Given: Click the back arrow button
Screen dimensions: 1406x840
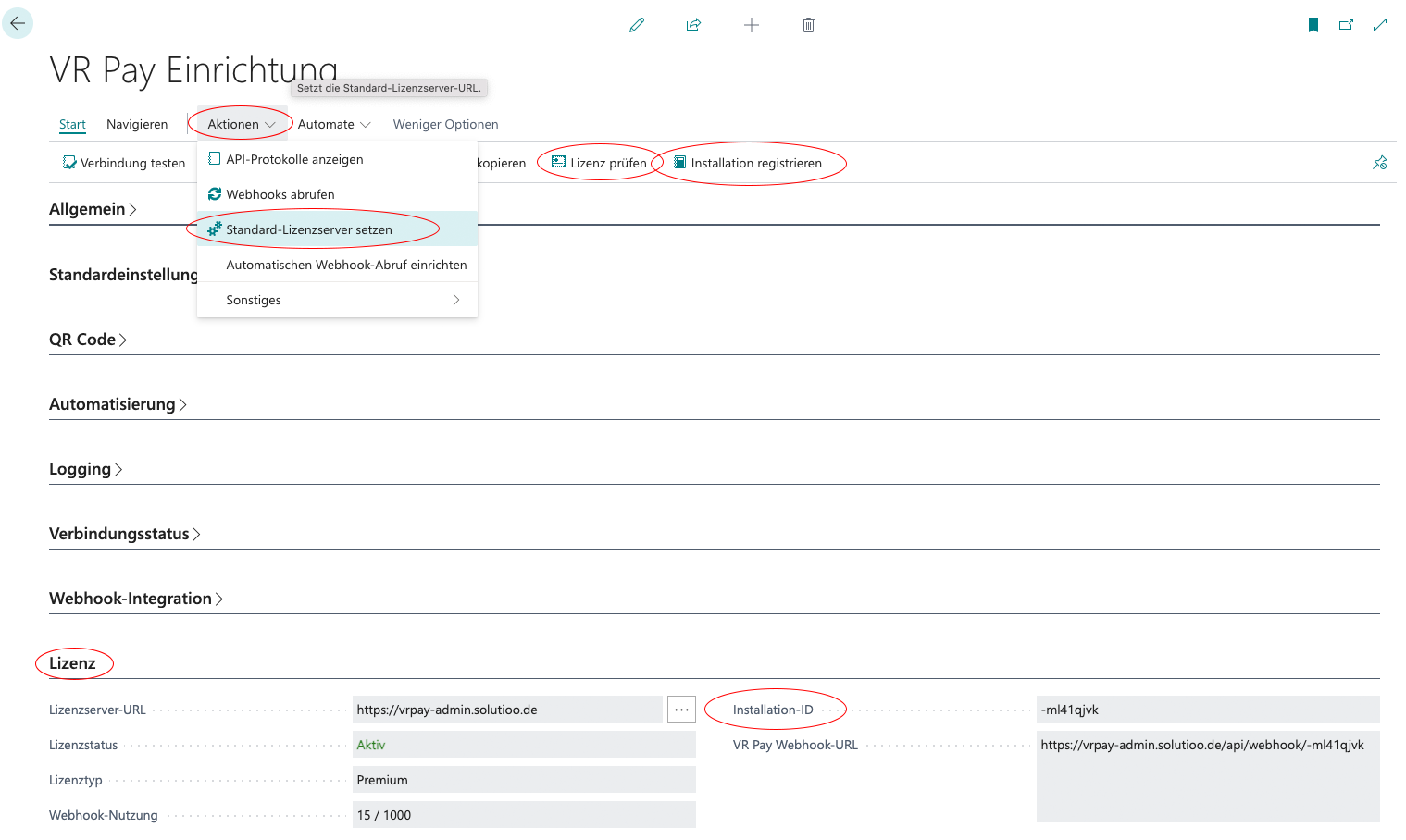Looking at the screenshot, I should coord(18,23).
